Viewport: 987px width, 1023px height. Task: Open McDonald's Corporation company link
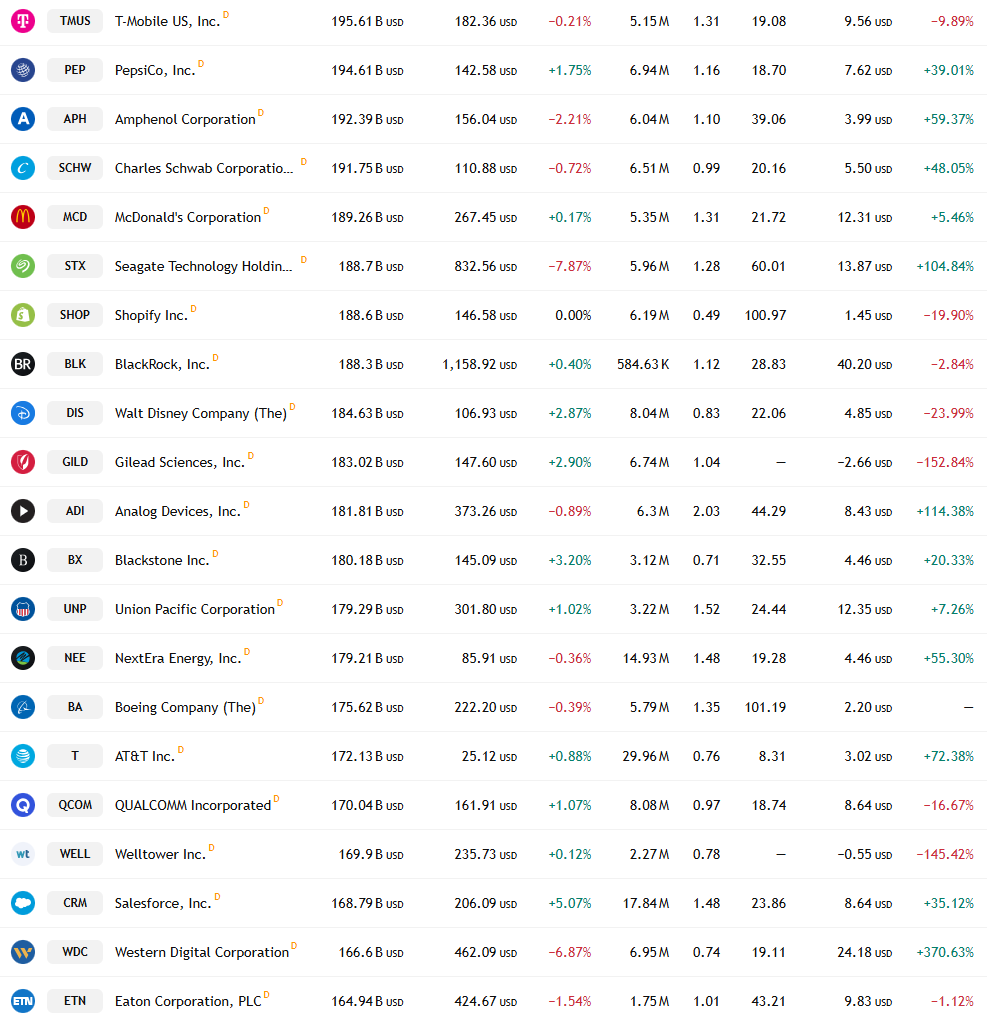tap(187, 217)
